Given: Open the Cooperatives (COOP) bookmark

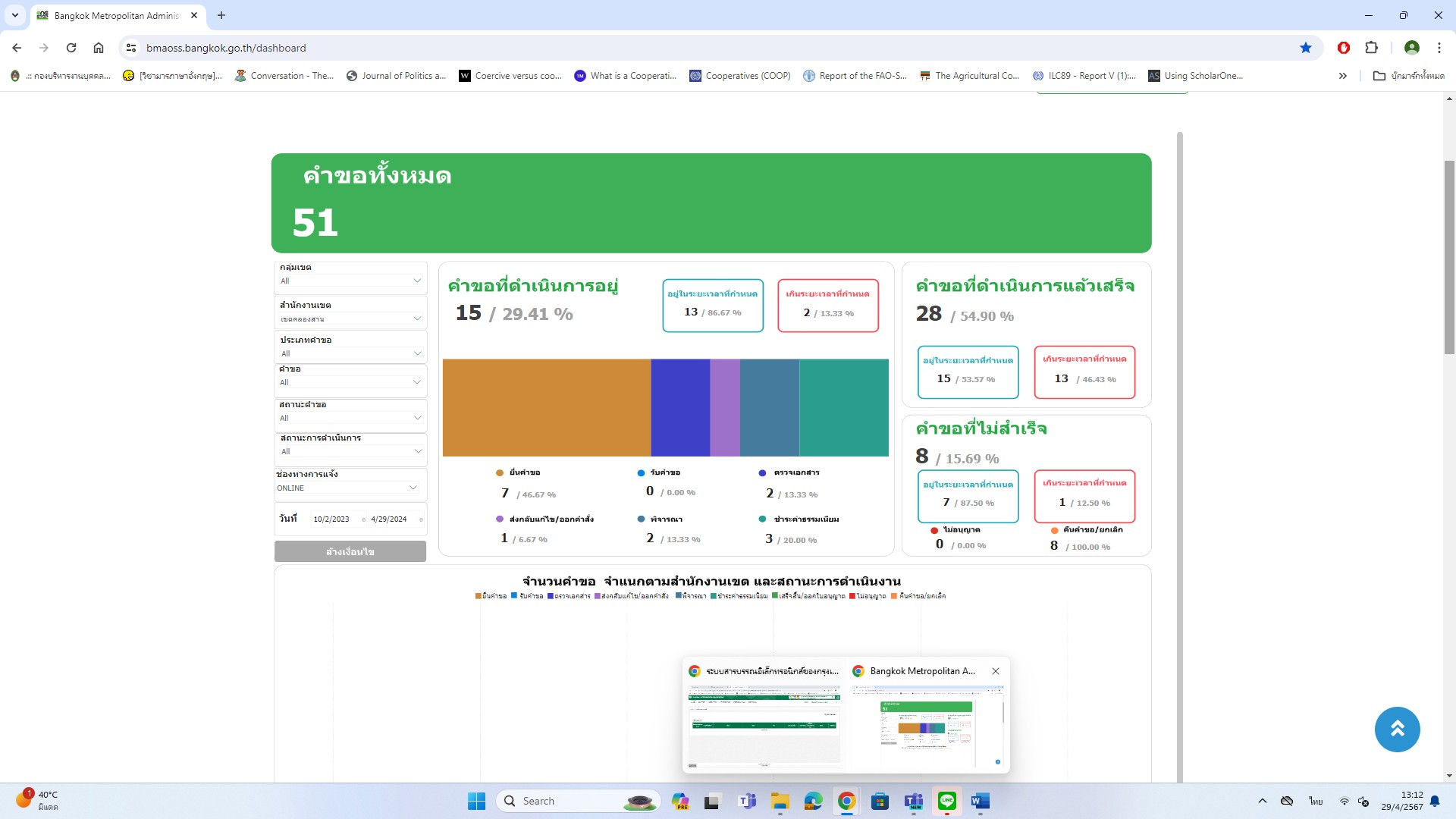Looking at the screenshot, I should click(739, 76).
